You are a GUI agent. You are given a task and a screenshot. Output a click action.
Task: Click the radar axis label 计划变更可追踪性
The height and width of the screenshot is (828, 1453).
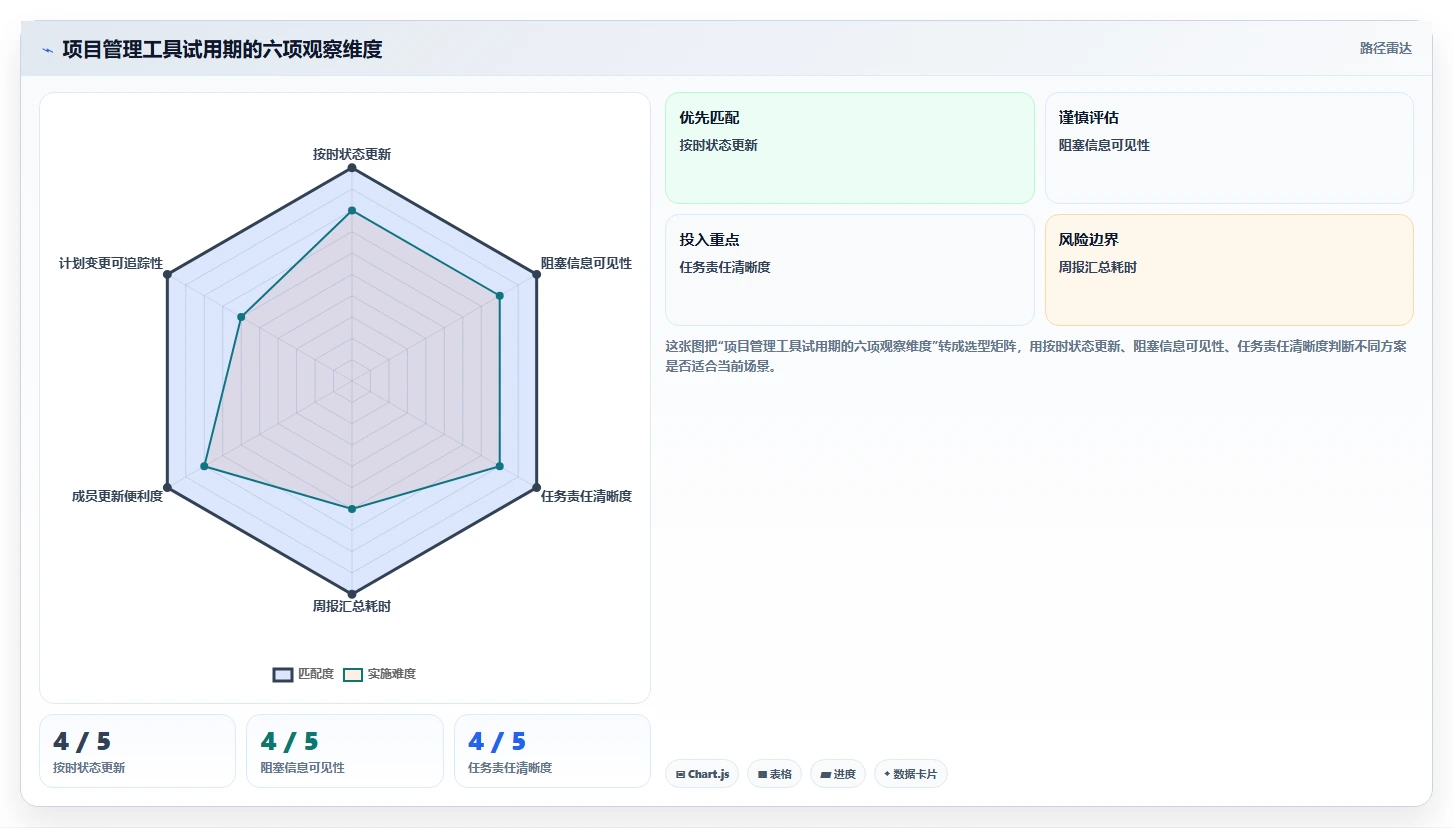click(x=111, y=263)
